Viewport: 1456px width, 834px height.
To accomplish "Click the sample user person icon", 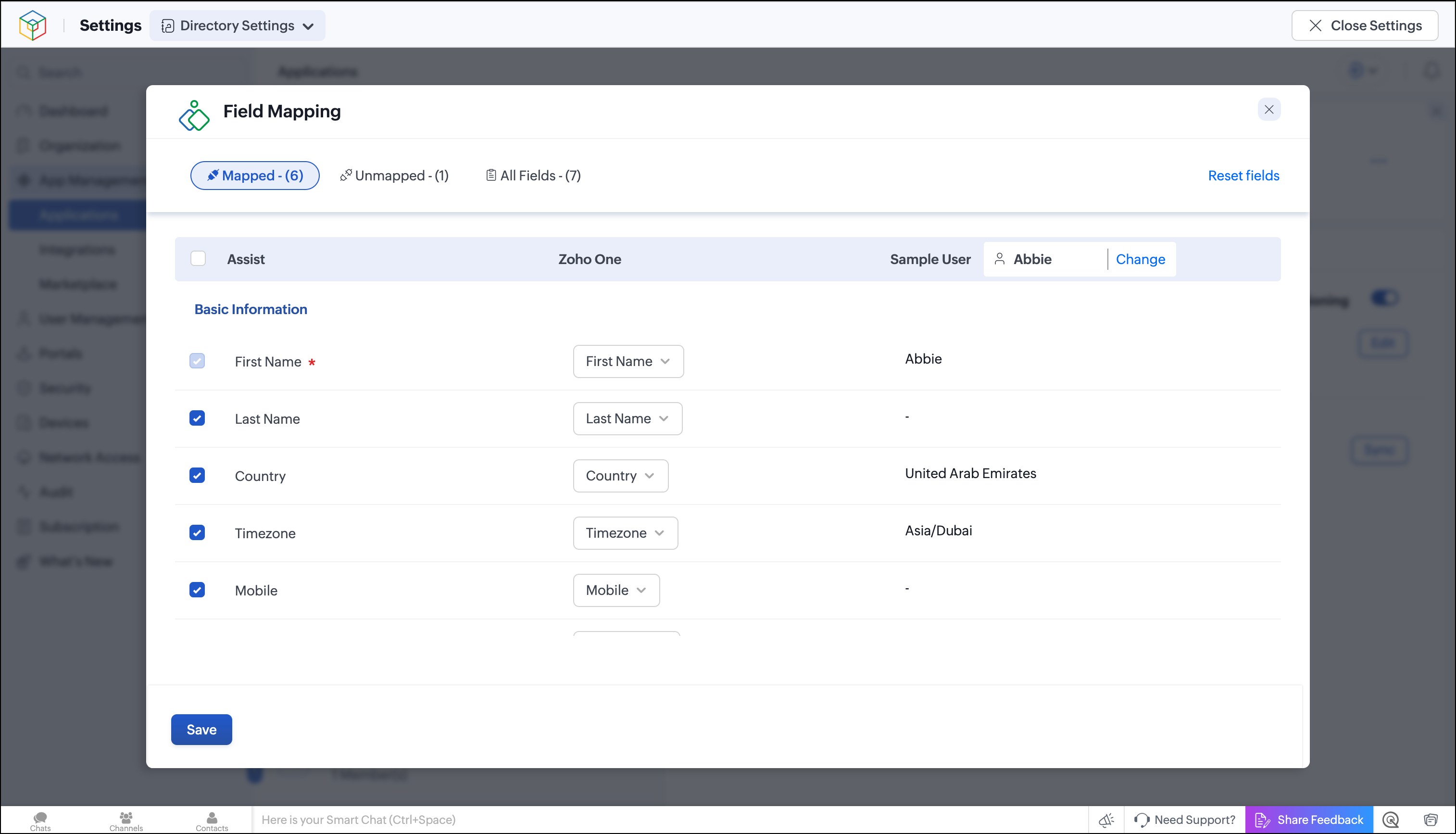I will pos(1000,259).
